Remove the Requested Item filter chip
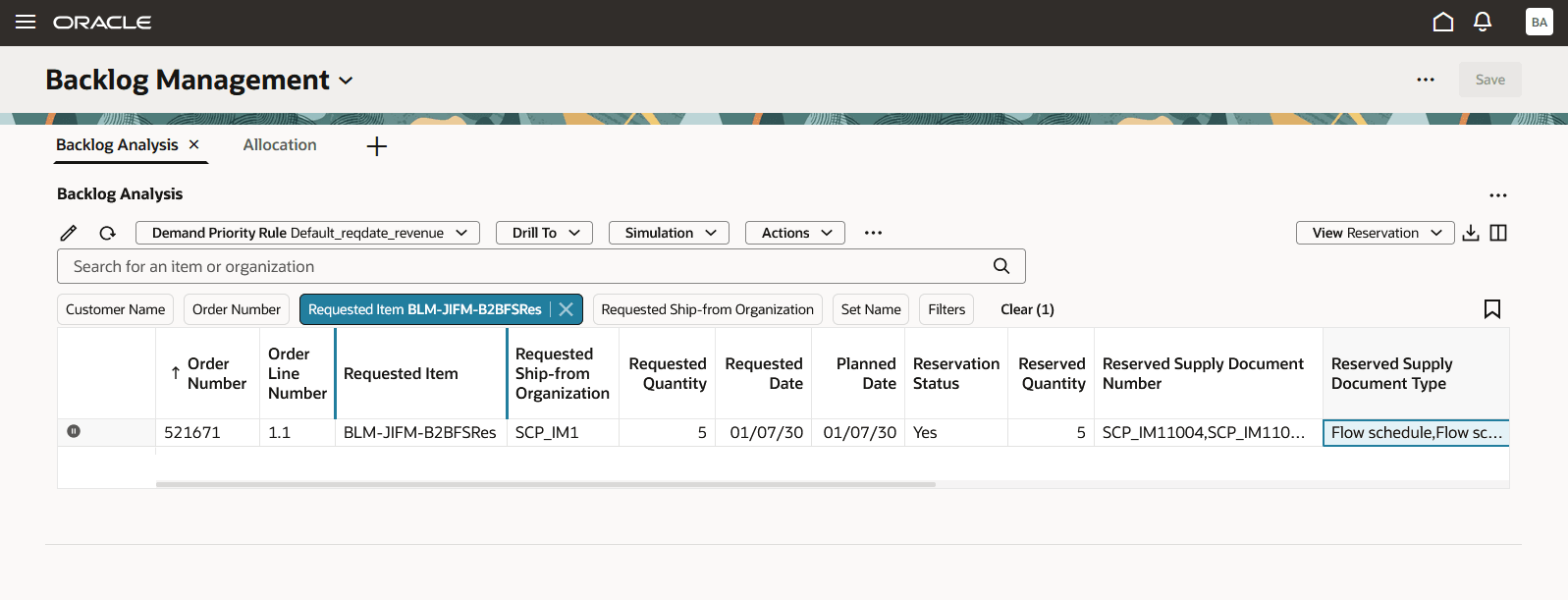1568x600 pixels. click(566, 309)
